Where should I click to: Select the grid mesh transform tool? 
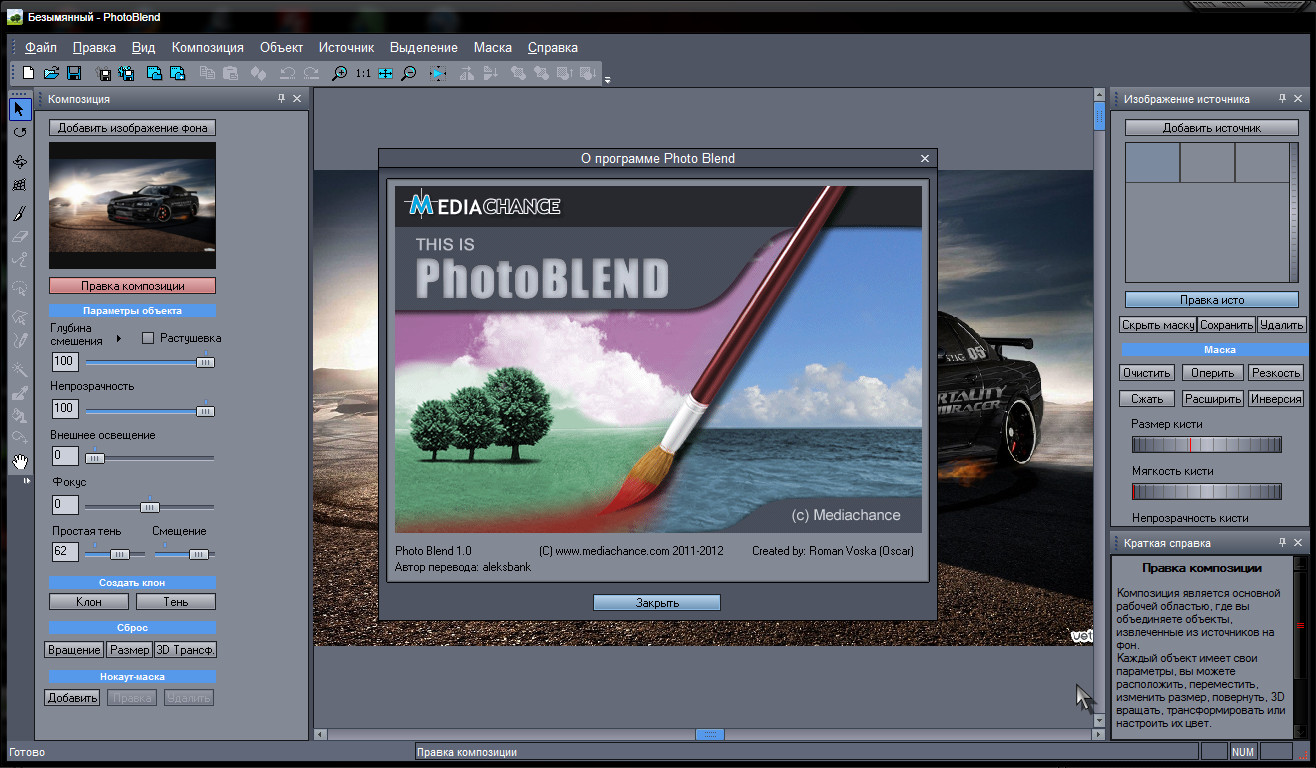coord(20,186)
